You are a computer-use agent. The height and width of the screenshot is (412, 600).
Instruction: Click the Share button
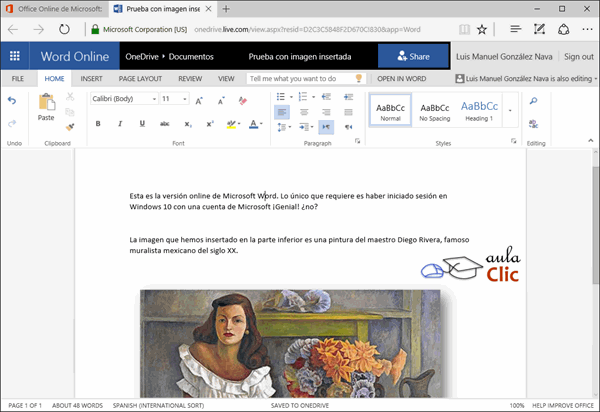[x=413, y=56]
